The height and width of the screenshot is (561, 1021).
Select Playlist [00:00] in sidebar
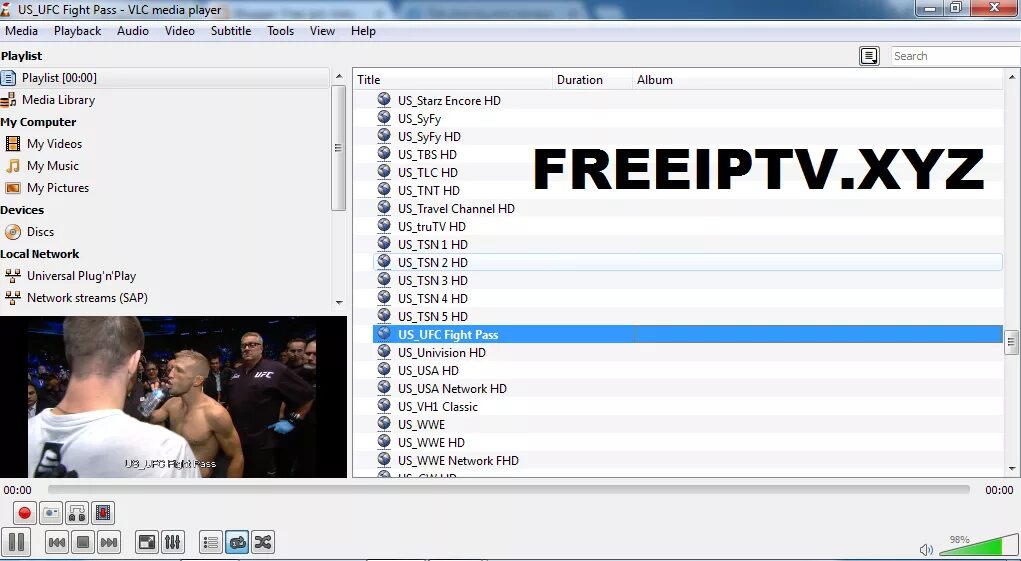pyautogui.click(x=165, y=78)
